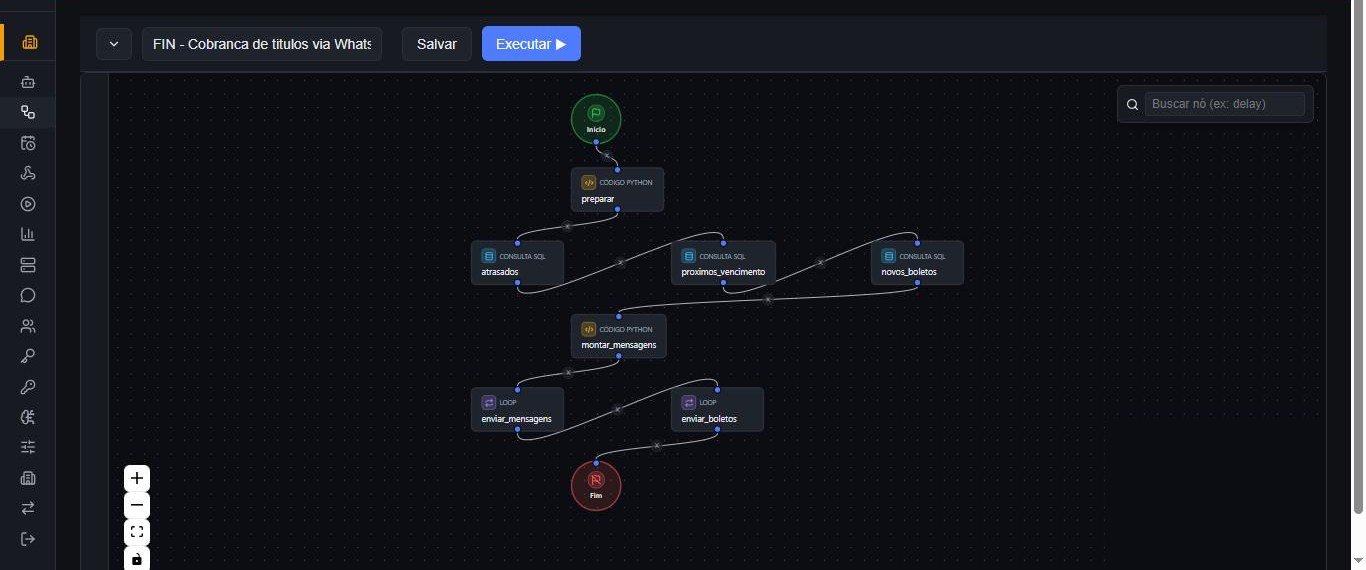
Task: Select the 'proximos_vencimento' SQL query node
Action: 722,262
